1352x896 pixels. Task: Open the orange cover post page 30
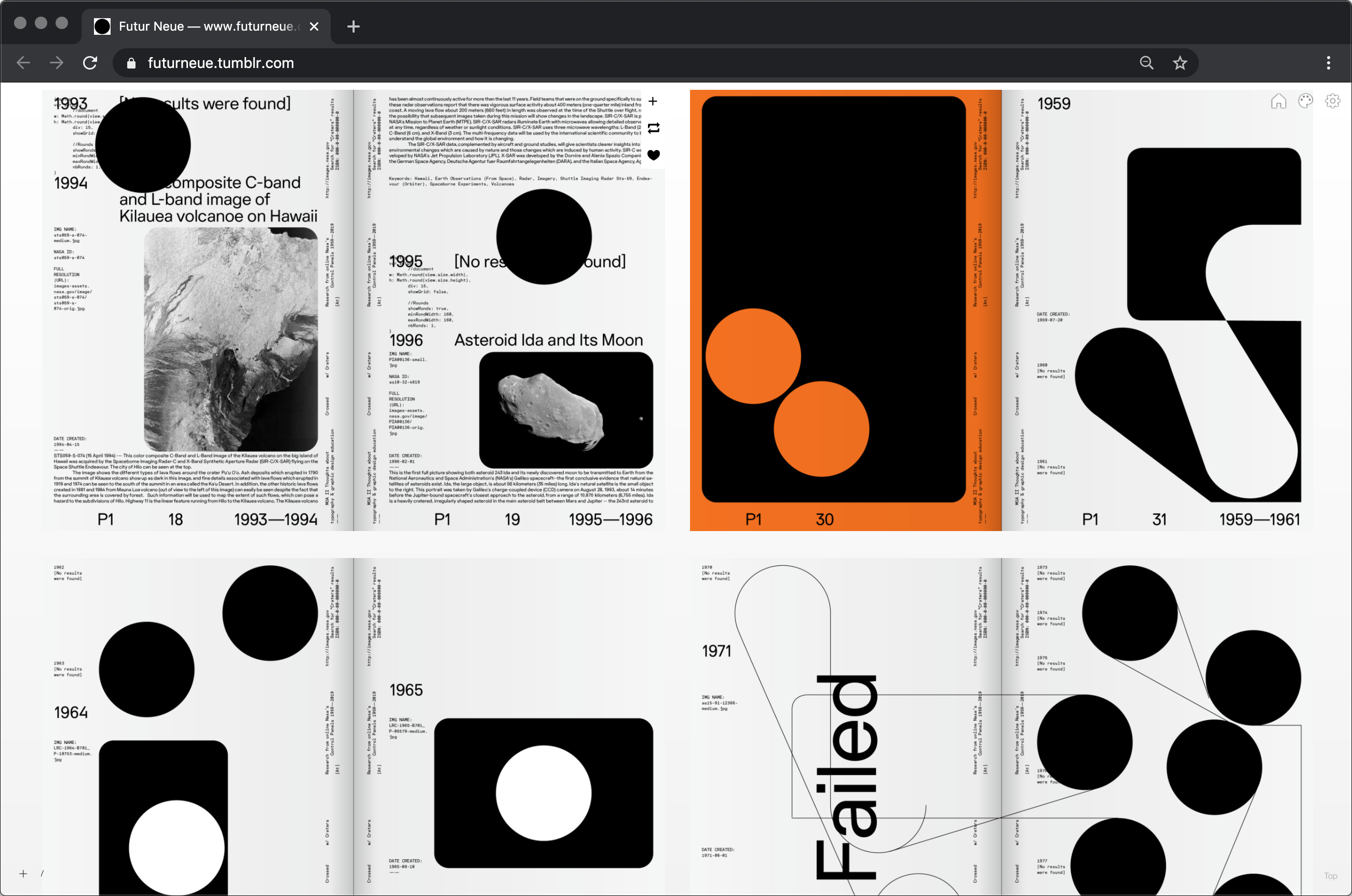point(846,310)
